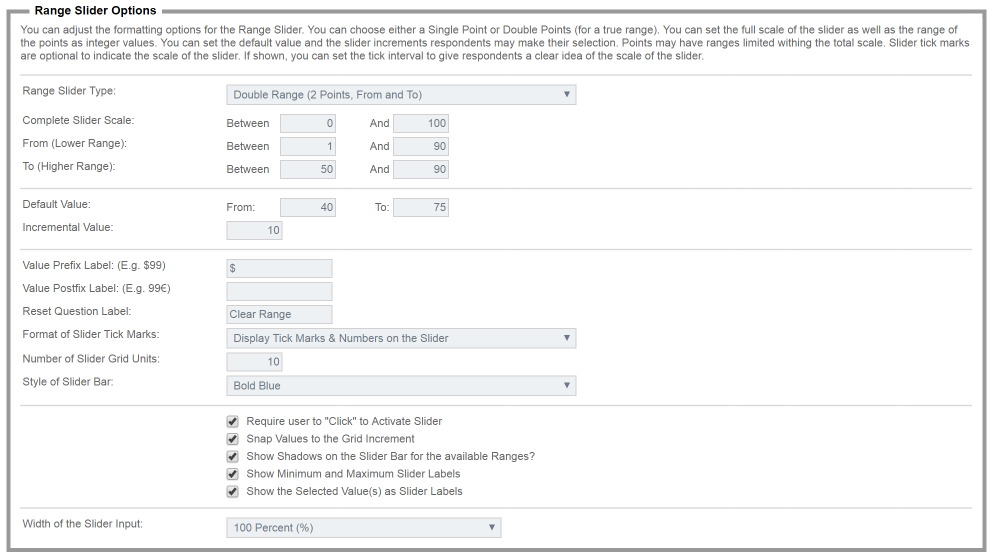994x558 pixels.
Task: Open the Style of Slider Bar dropdown
Action: click(400, 386)
